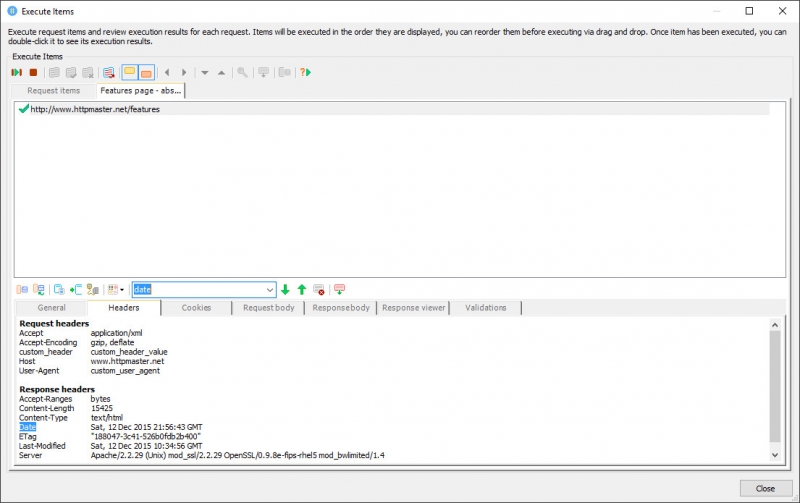Click the Execute Items app icon in title bar

pos(12,11)
